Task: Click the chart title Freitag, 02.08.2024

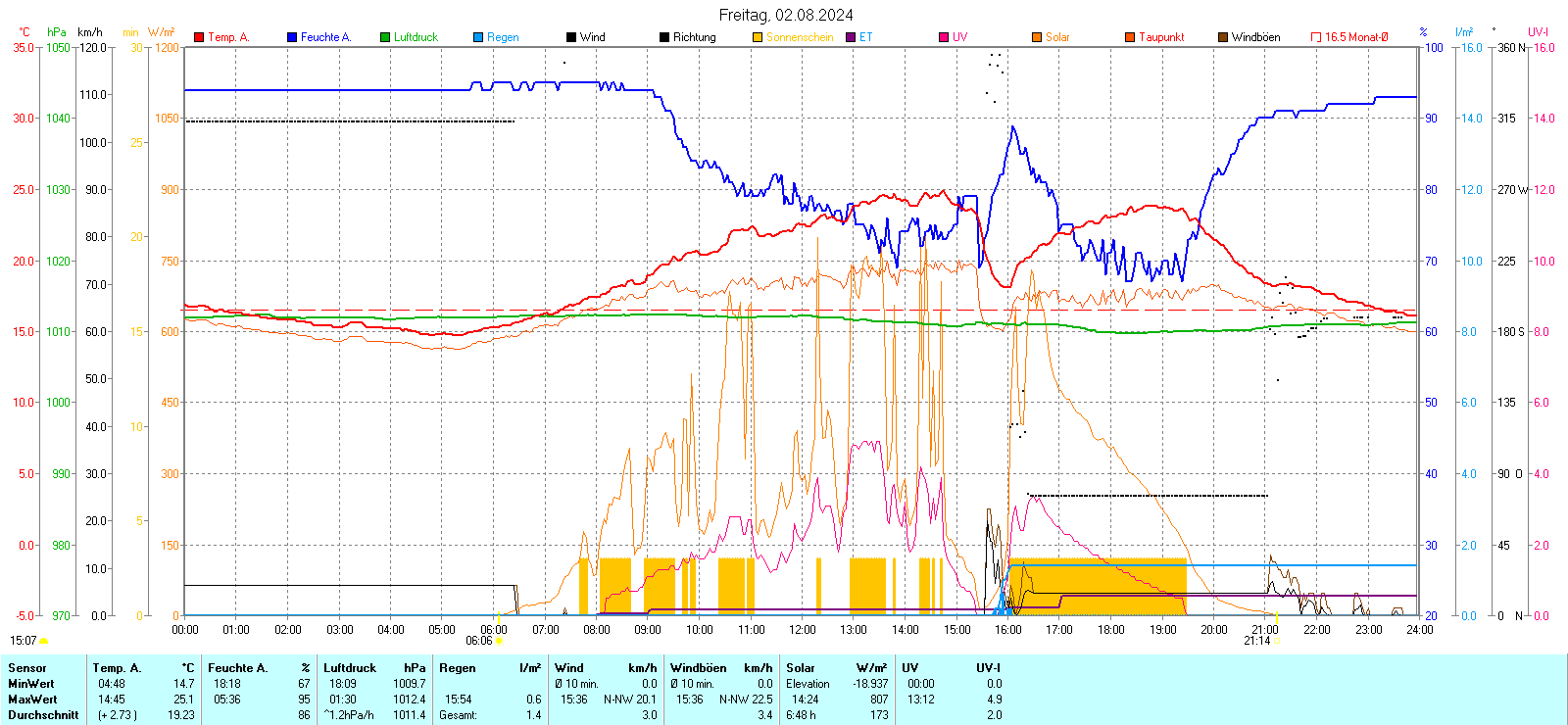Action: 785,15
